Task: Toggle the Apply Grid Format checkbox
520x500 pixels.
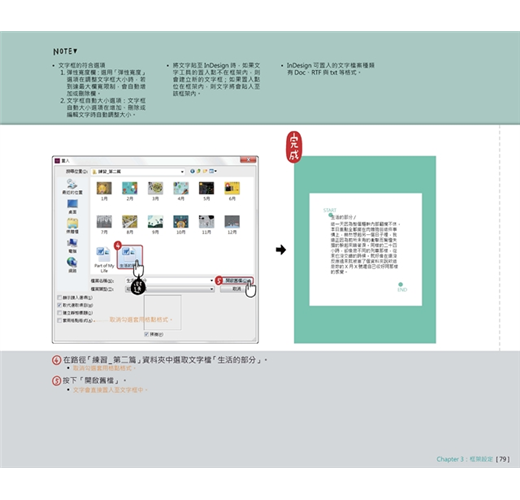Action: click(60, 320)
